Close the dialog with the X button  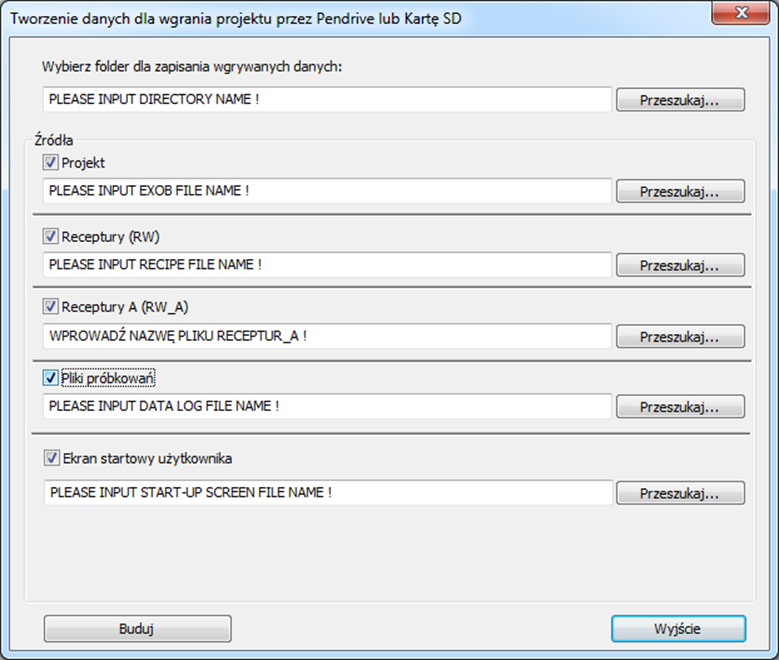click(741, 12)
